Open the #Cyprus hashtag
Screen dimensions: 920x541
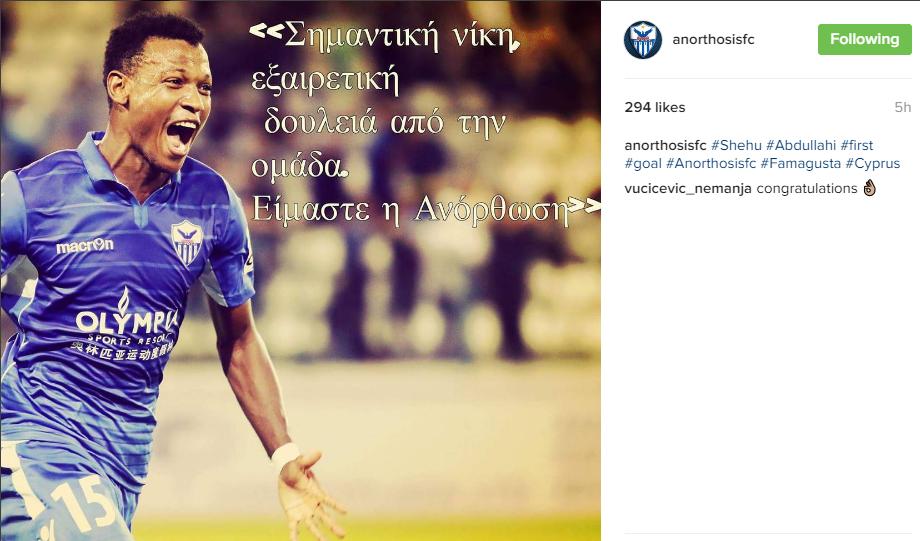point(872,164)
